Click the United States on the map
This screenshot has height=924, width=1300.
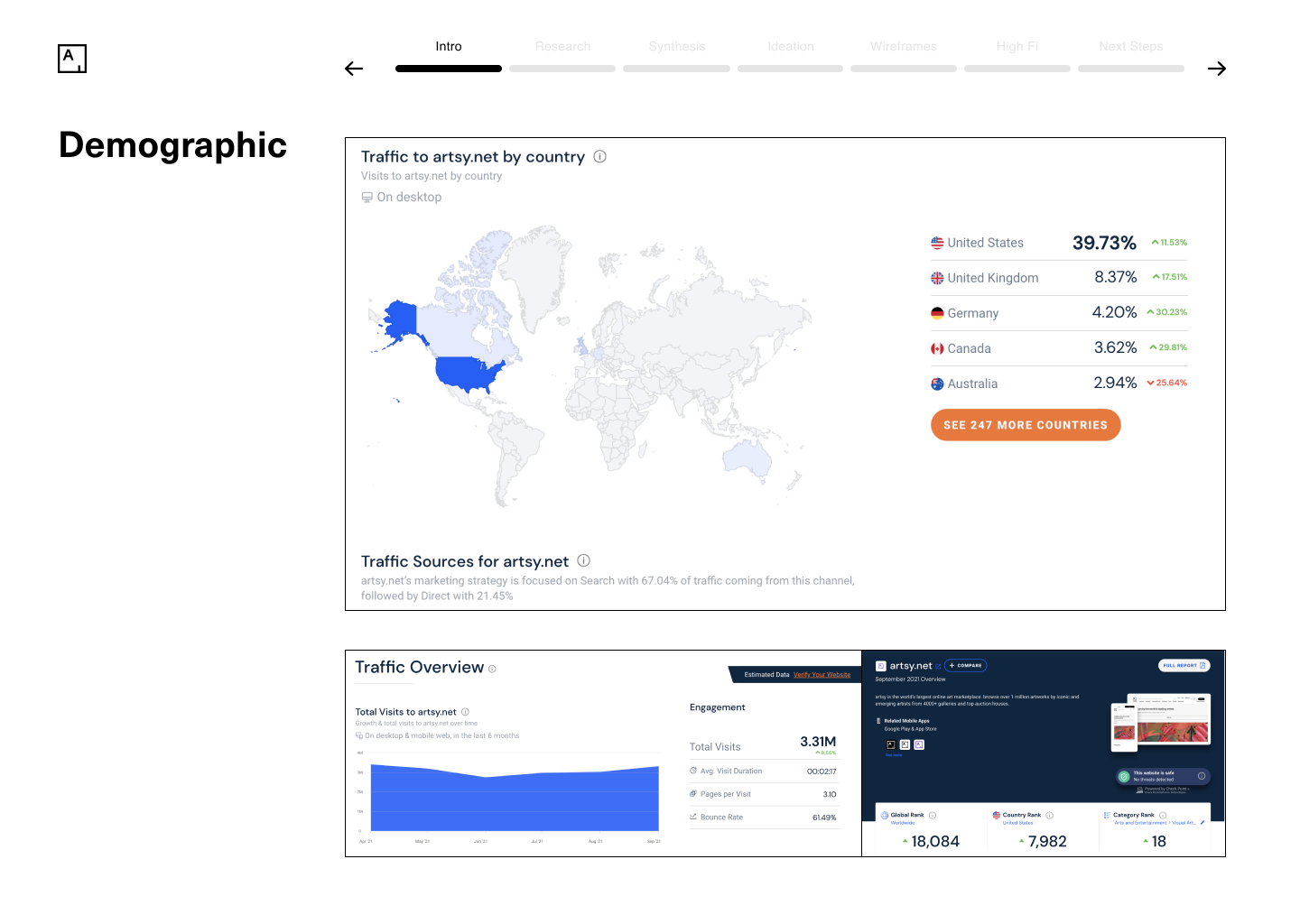pyautogui.click(x=469, y=373)
